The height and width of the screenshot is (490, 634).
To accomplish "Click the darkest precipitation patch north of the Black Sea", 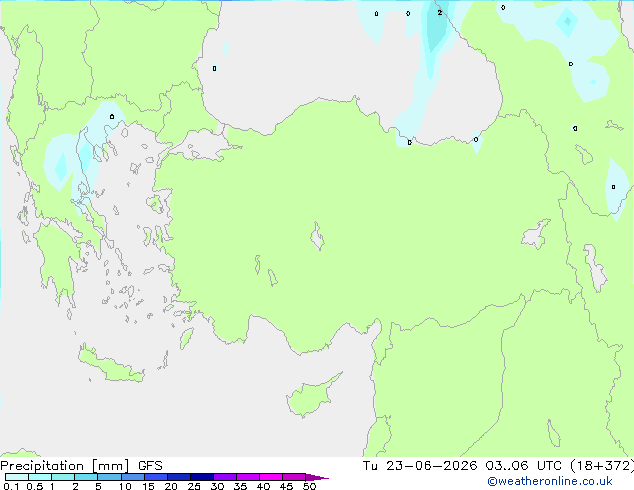I will click(x=436, y=26).
